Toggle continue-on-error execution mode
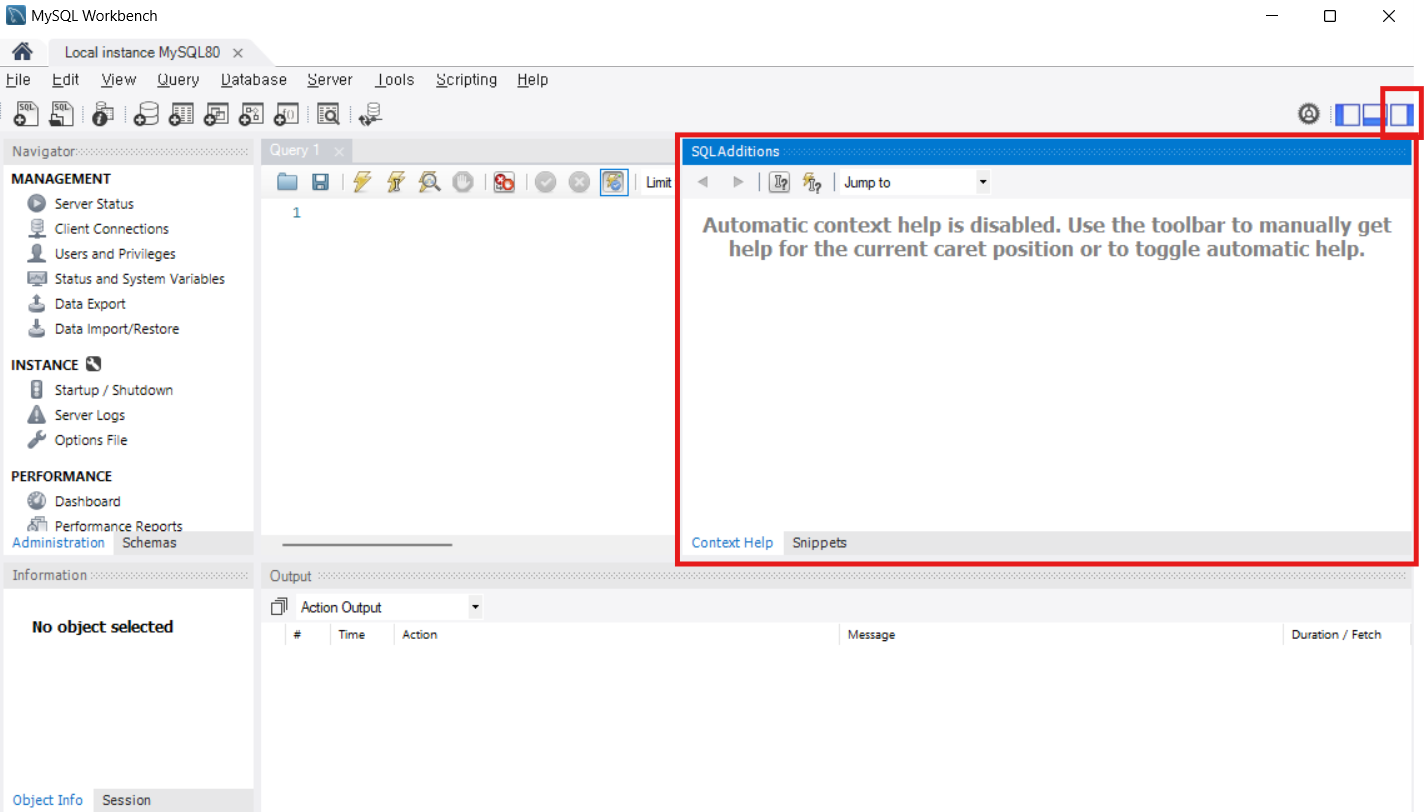Viewport: 1424px width, 812px height. [504, 182]
